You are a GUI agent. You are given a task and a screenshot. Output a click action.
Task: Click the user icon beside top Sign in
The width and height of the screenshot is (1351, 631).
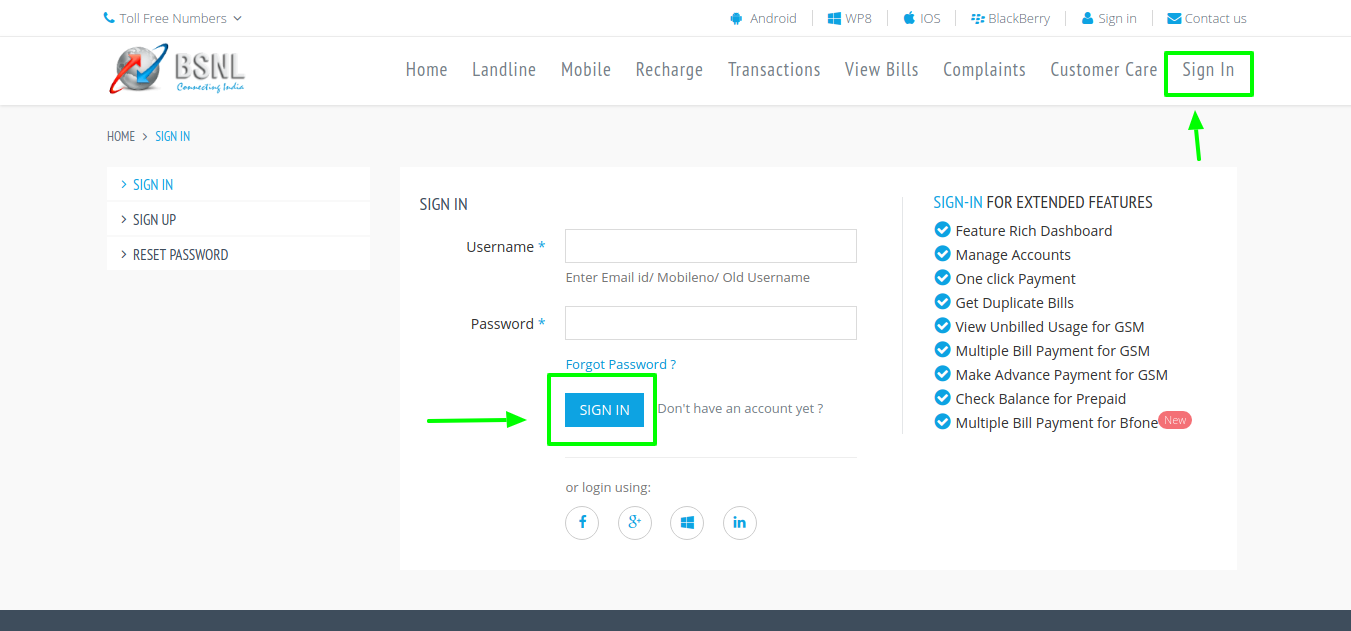tap(1088, 18)
